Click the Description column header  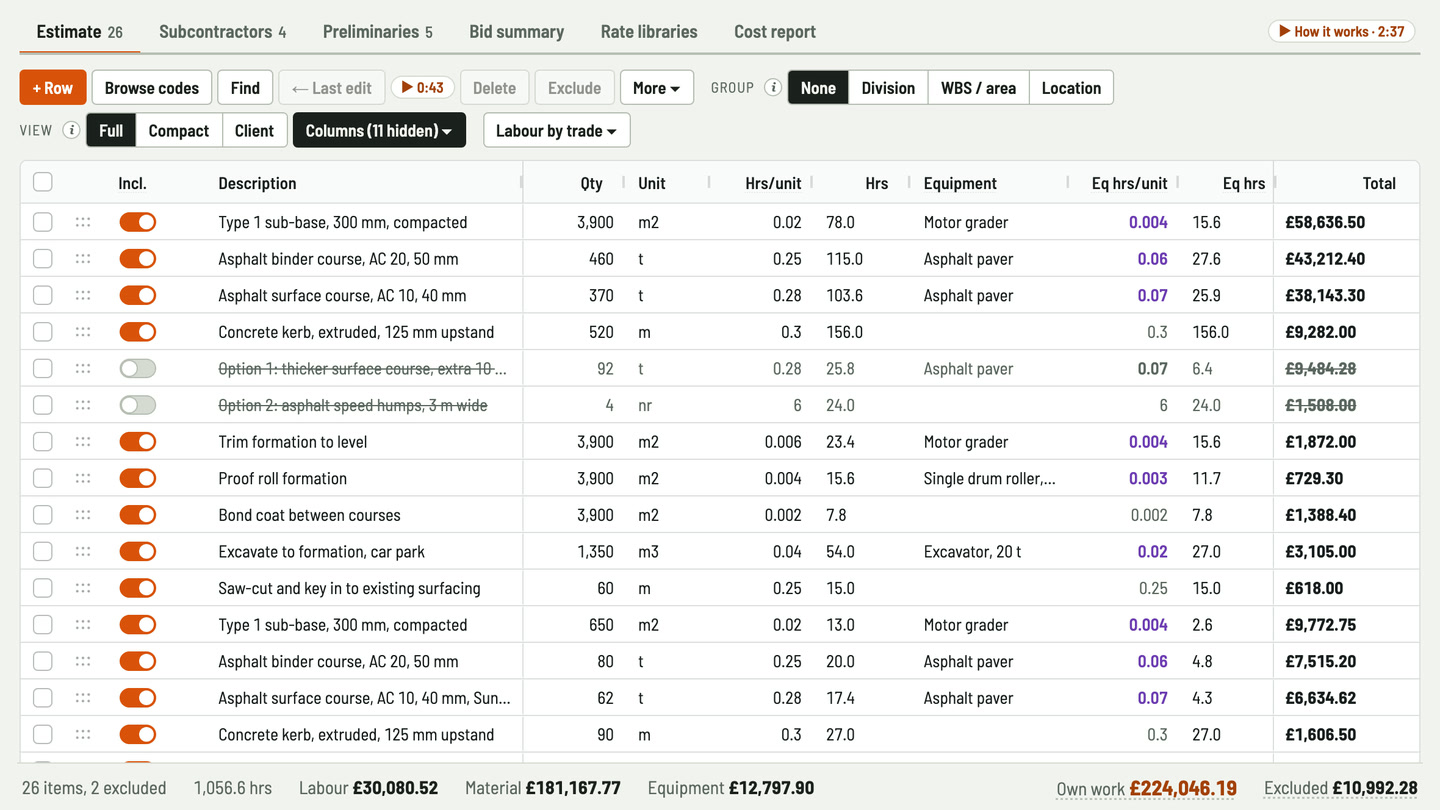coord(257,183)
